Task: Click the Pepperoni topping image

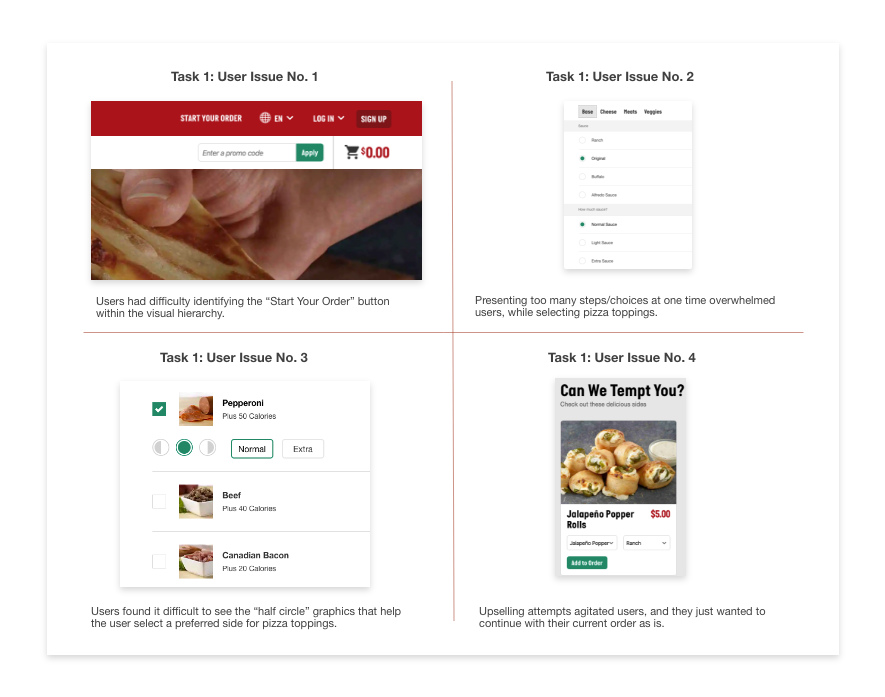Action: (196, 409)
